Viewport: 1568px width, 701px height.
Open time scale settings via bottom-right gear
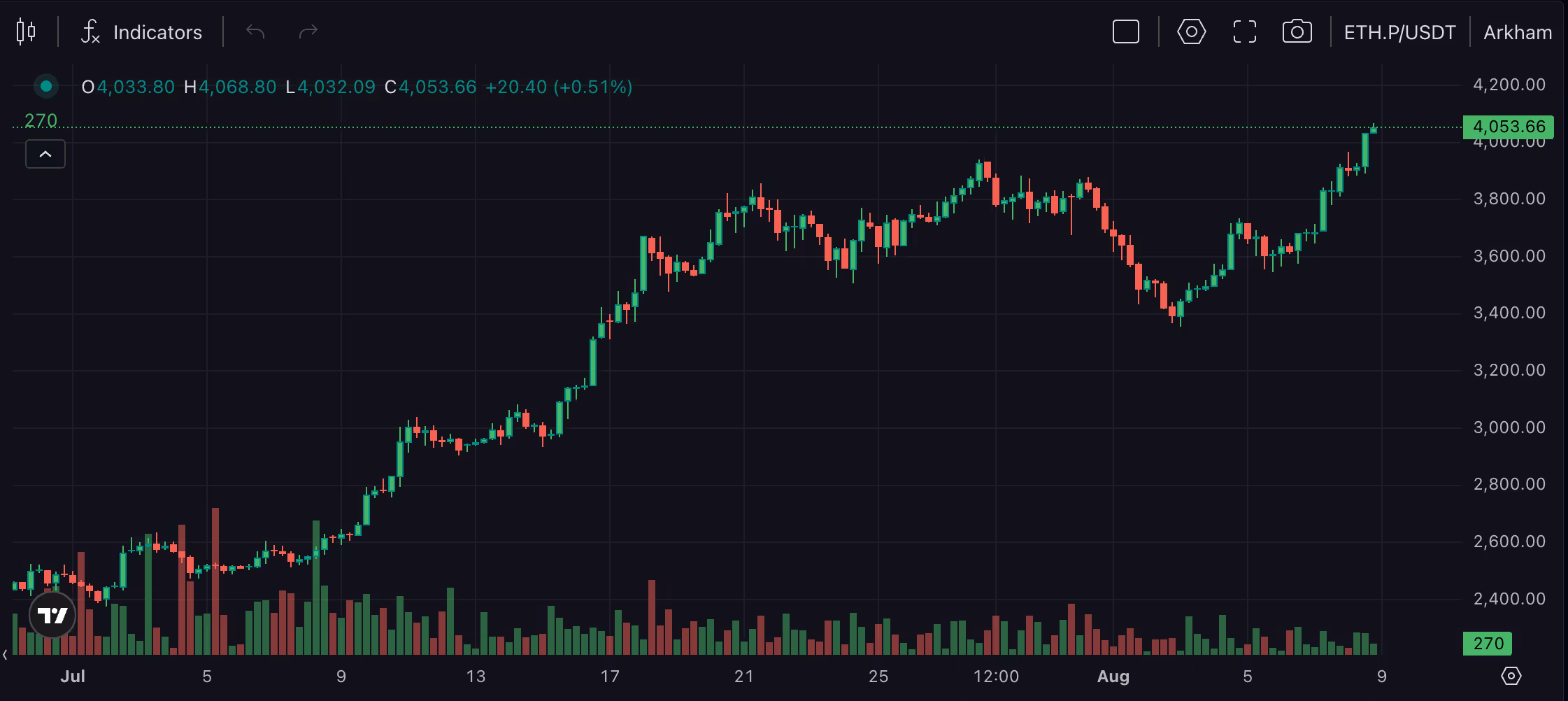(1510, 676)
